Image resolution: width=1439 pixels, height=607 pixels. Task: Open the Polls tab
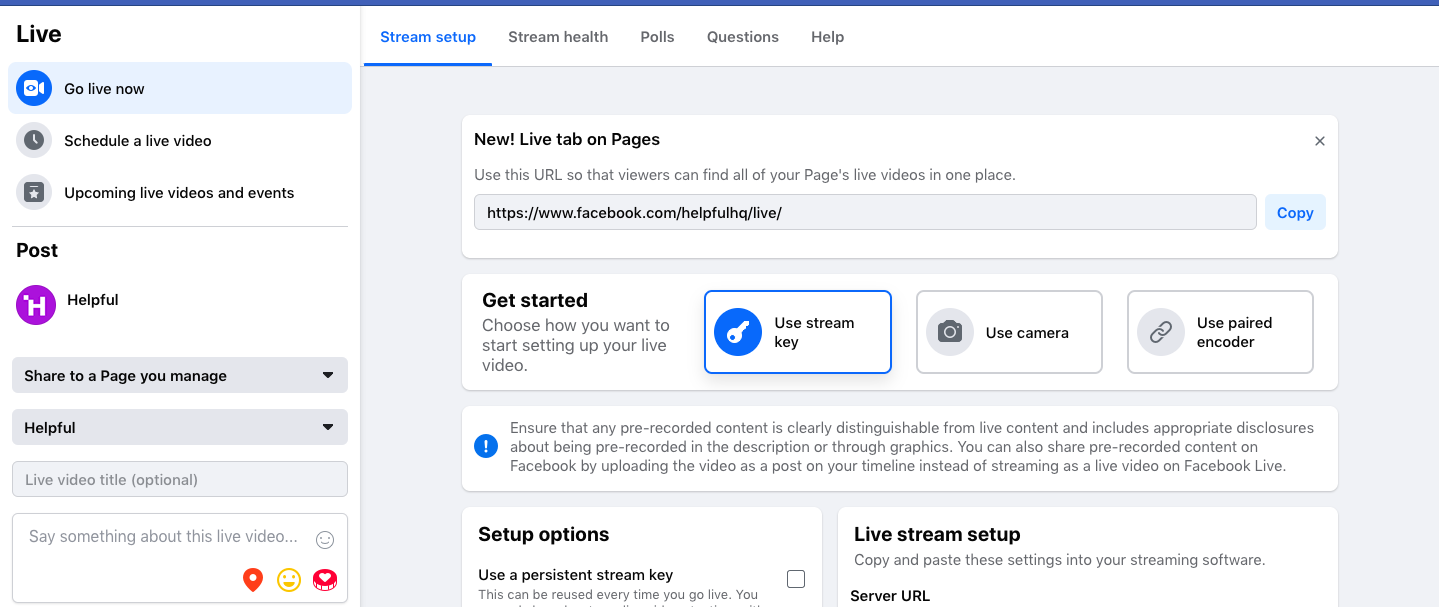coord(657,36)
